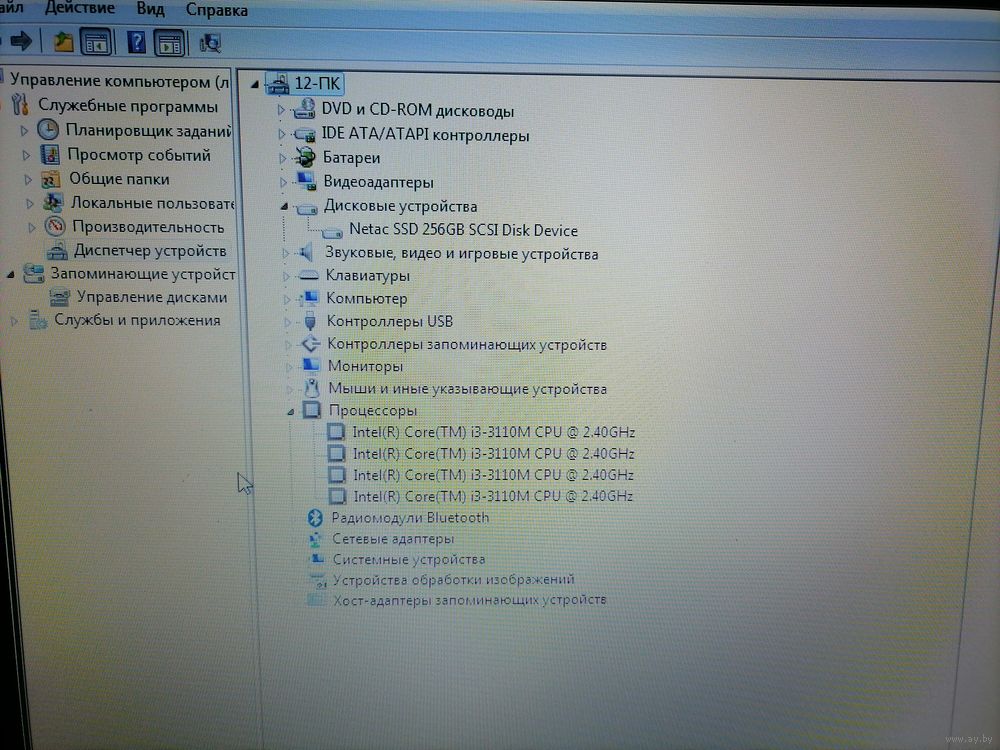Expand the Просмотр событий node
1000x750 pixels.
point(26,155)
